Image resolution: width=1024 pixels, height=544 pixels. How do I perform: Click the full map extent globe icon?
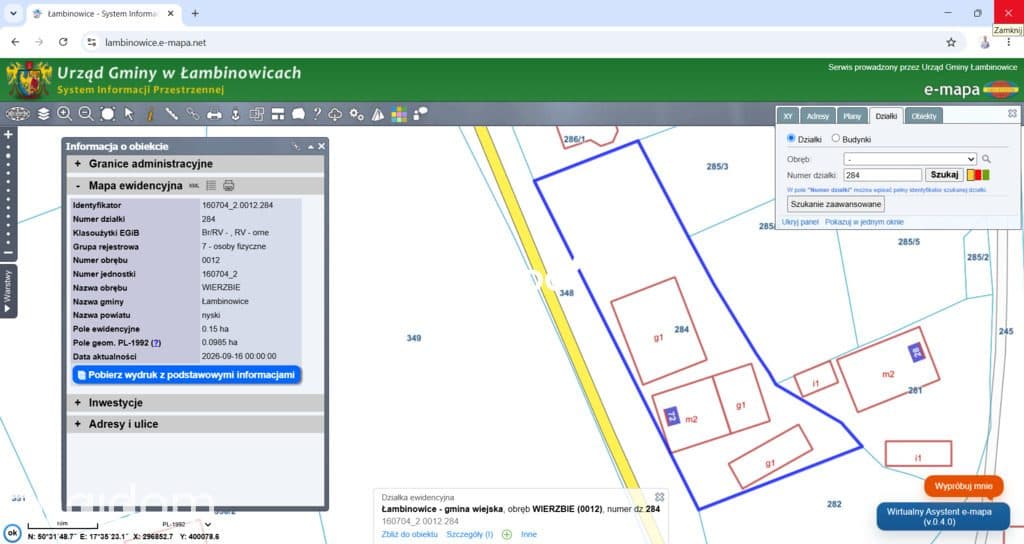tap(18, 114)
